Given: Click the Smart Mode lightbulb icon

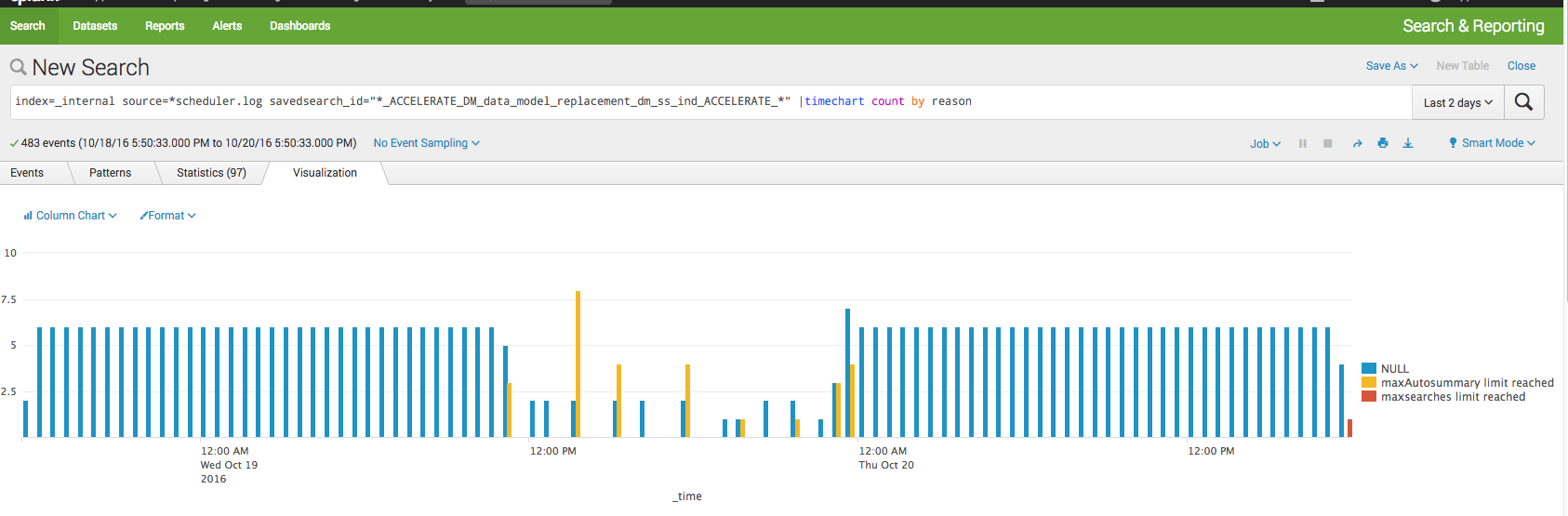Looking at the screenshot, I should pos(1453,143).
